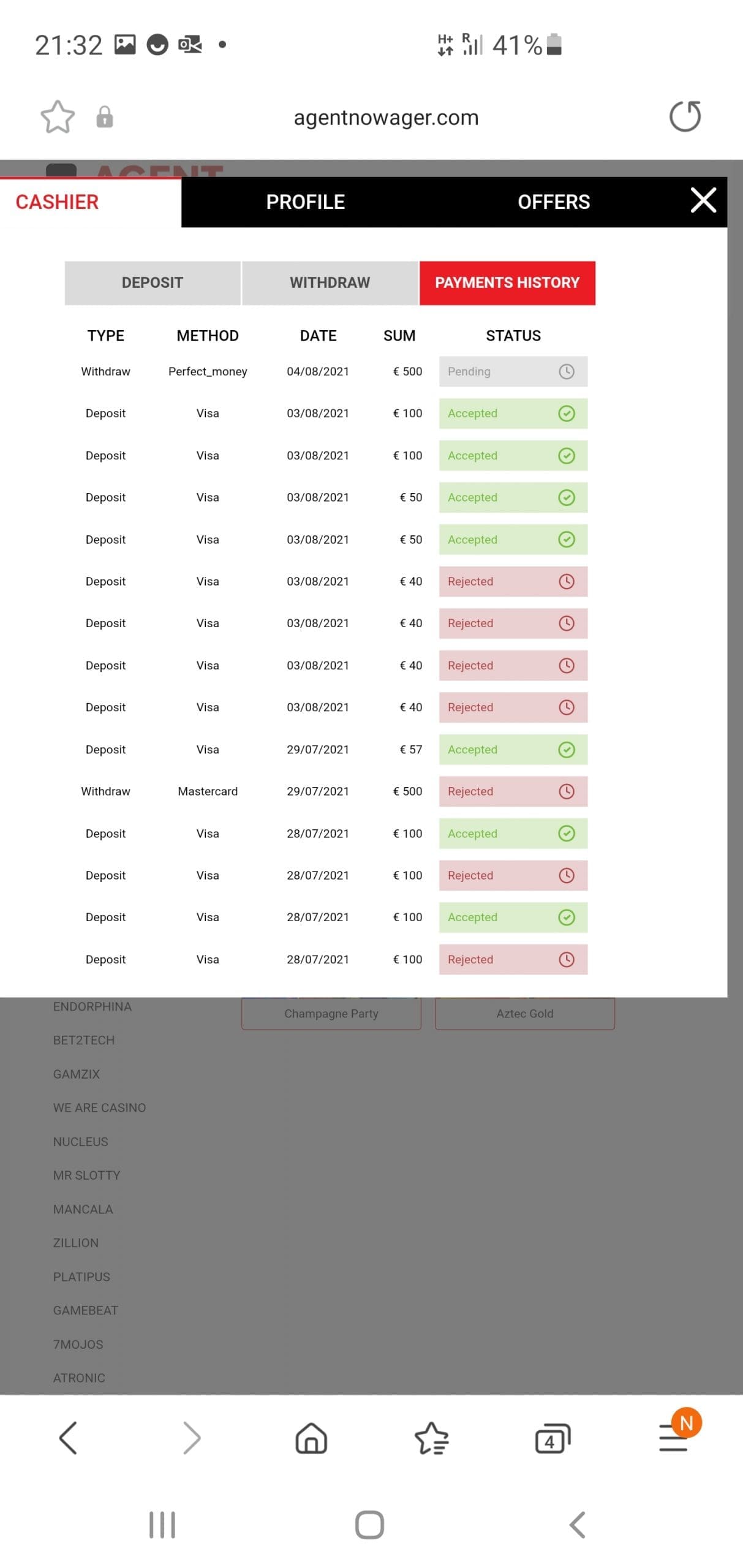This screenshot has height=1568, width=743.
Task: Tap the padlock site security icon
Action: pyautogui.click(x=105, y=116)
